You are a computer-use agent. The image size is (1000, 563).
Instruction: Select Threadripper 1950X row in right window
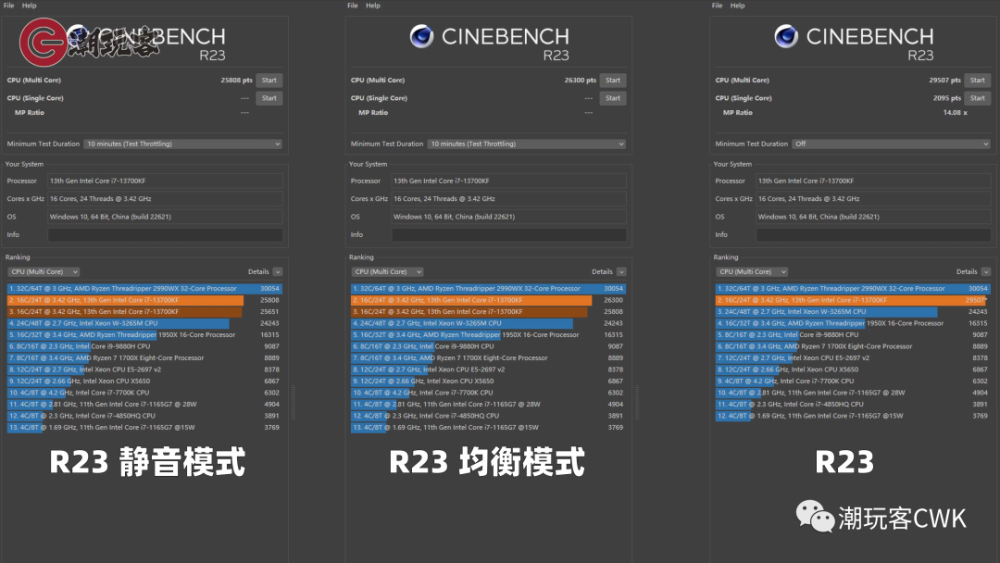click(853, 323)
